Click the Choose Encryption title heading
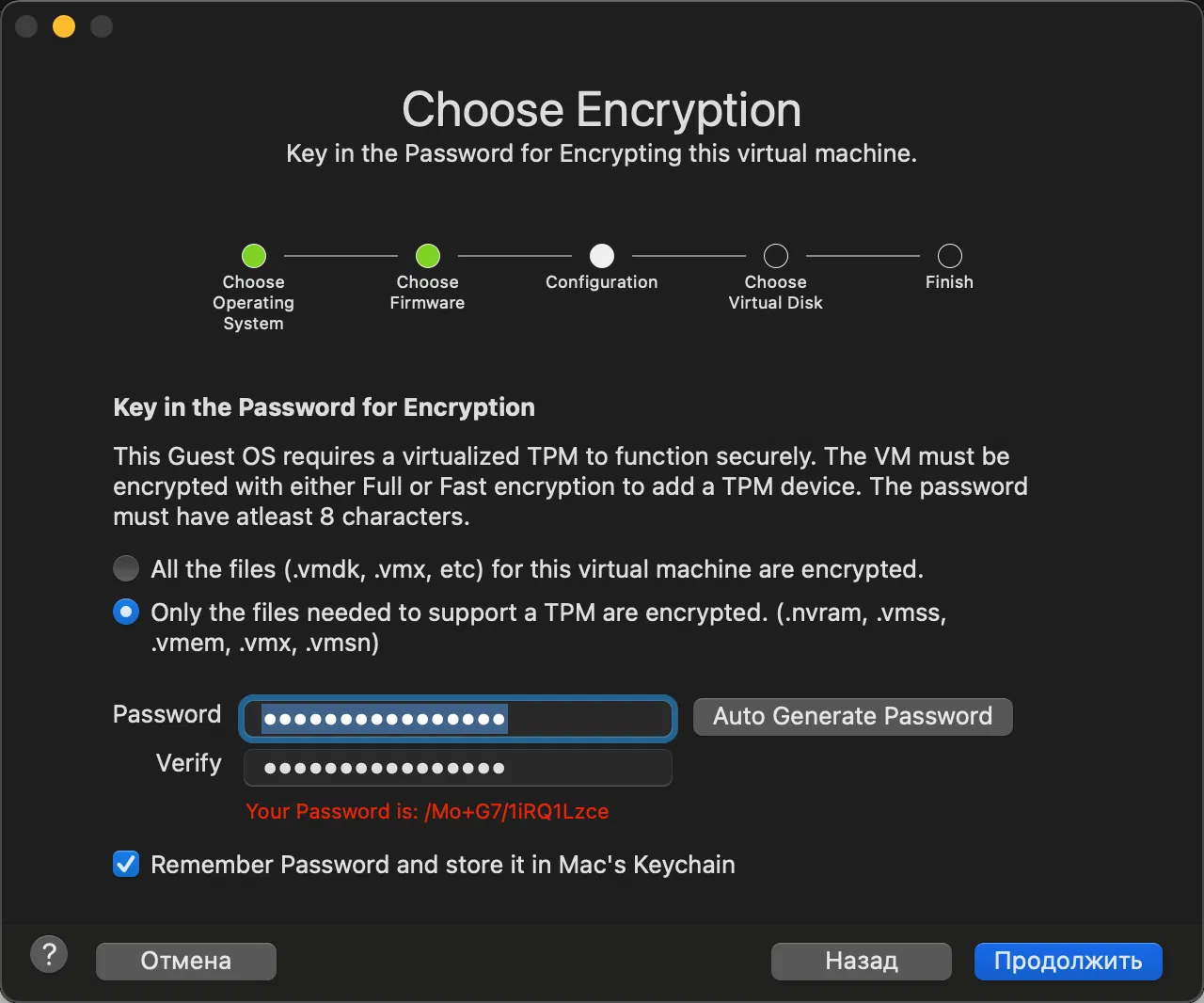The image size is (1204, 1003). [x=602, y=109]
